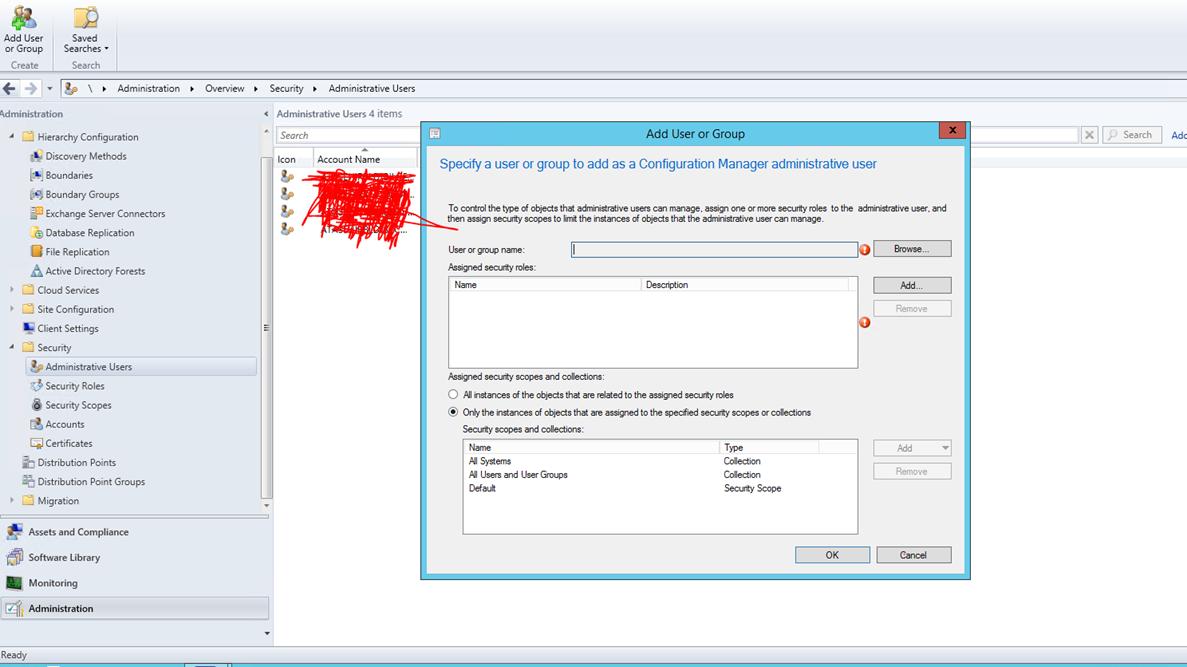Click the Exchange Server Connectors icon

click(36, 214)
